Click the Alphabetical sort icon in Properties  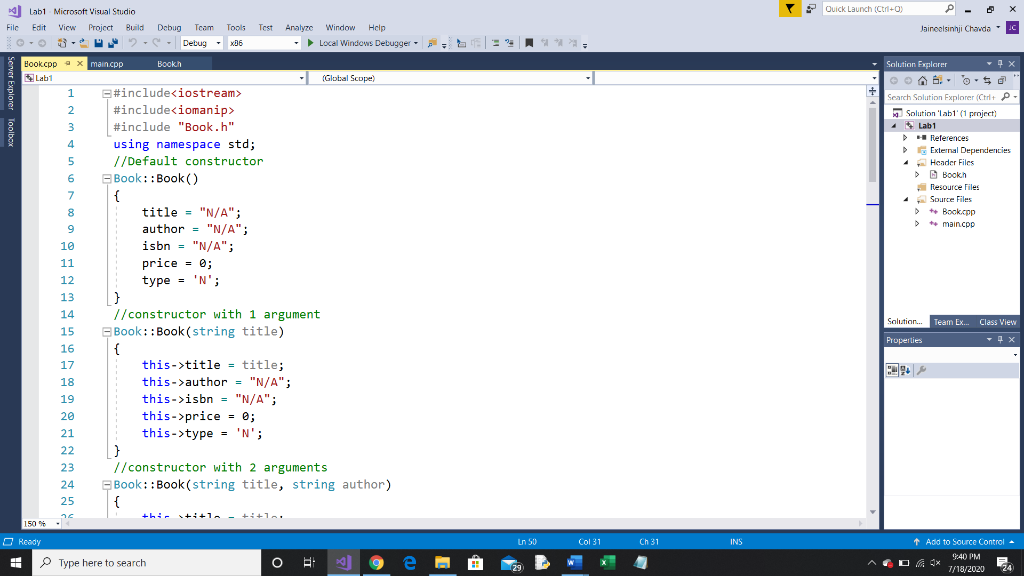tap(905, 370)
